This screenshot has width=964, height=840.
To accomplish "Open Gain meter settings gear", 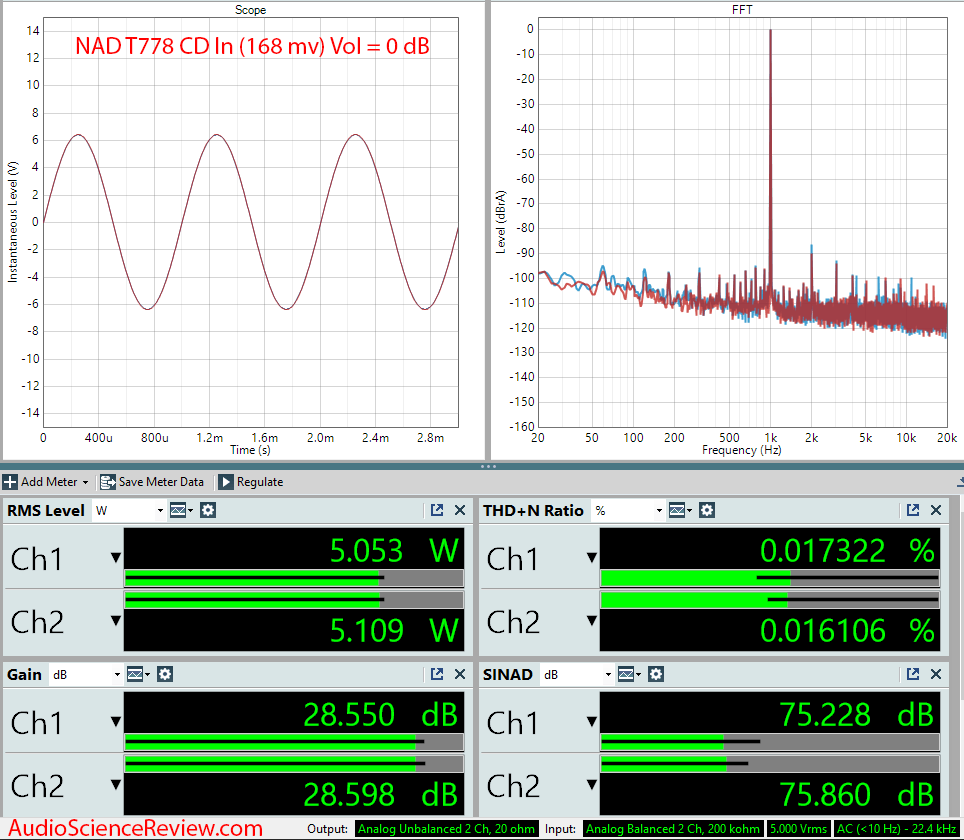I will [165, 675].
